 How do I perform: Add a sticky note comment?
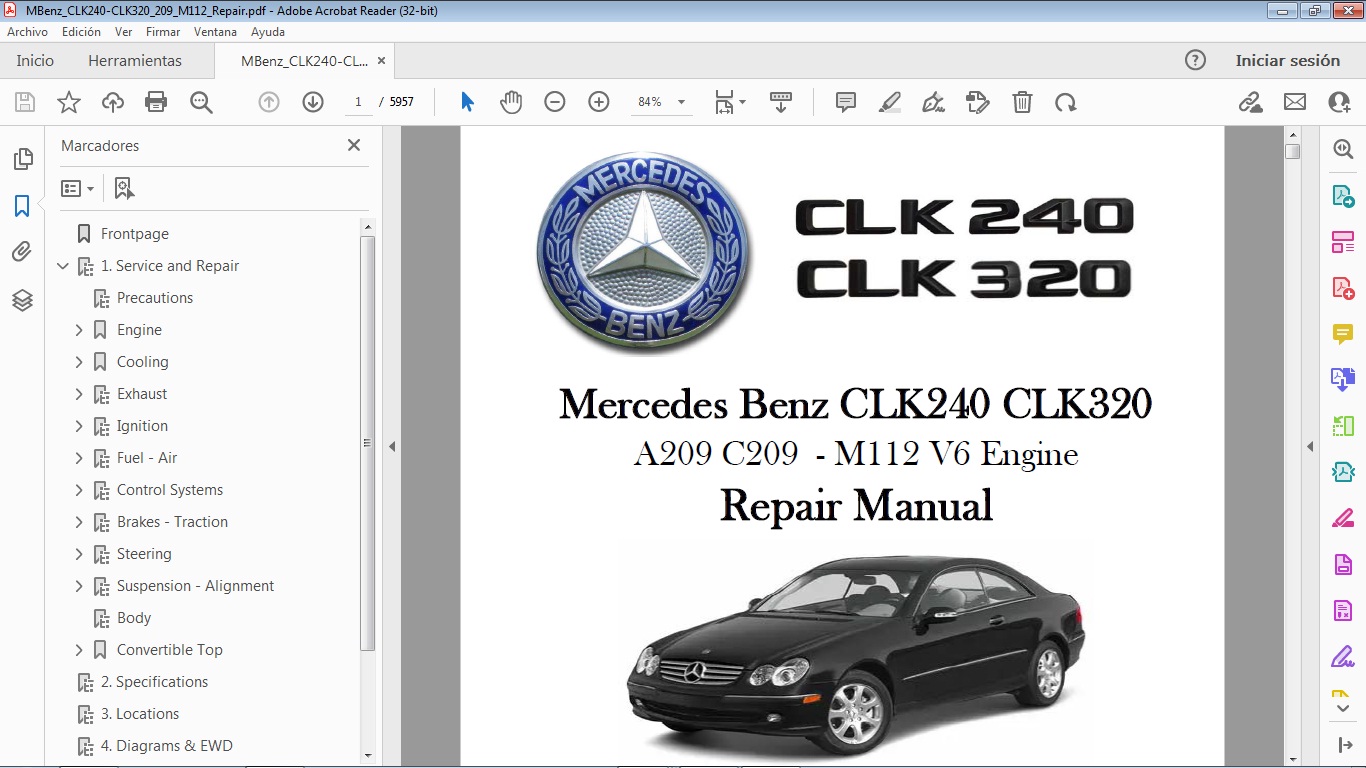click(x=845, y=101)
